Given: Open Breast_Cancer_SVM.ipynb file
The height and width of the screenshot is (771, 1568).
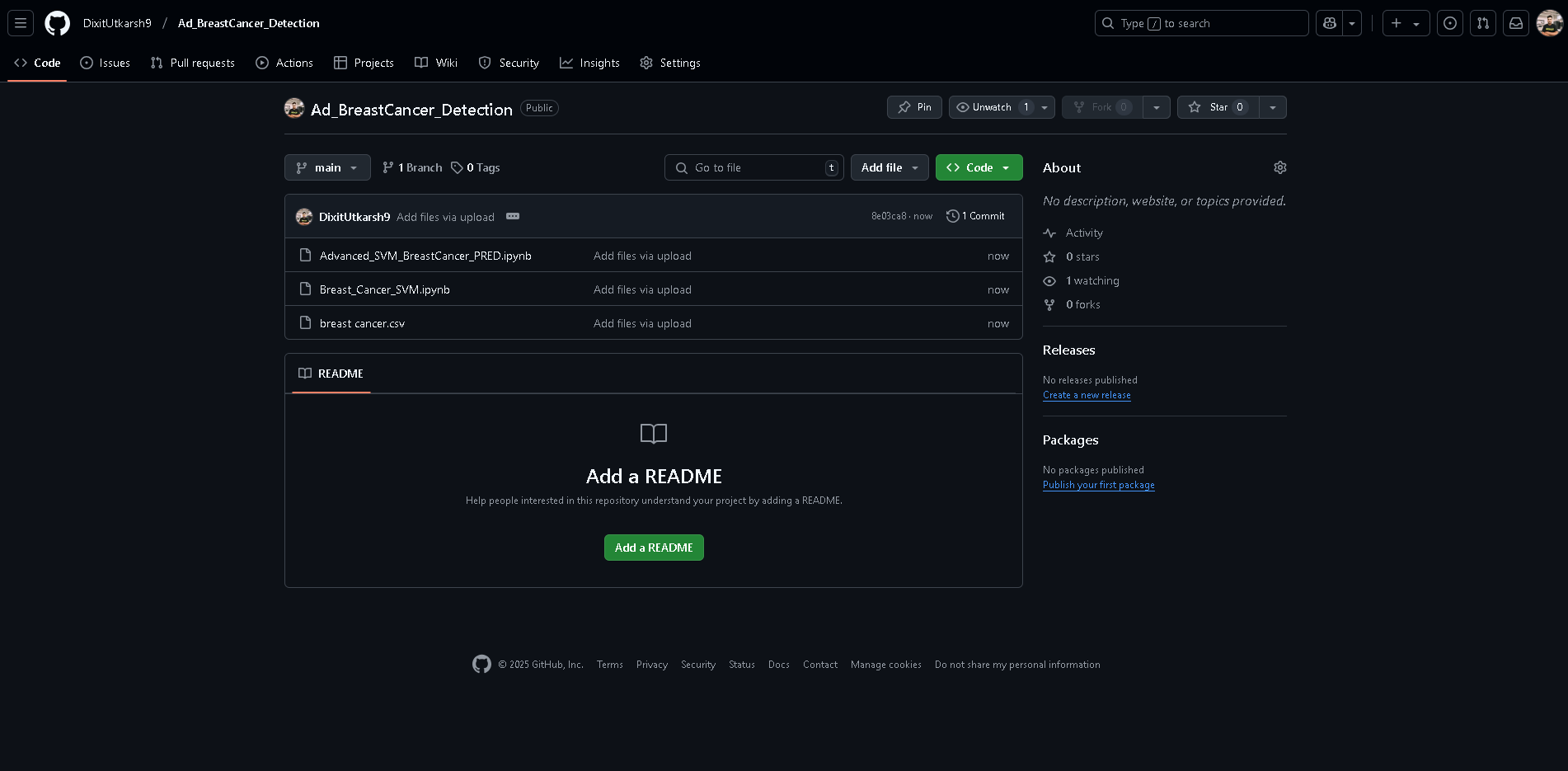Looking at the screenshot, I should pyautogui.click(x=385, y=289).
